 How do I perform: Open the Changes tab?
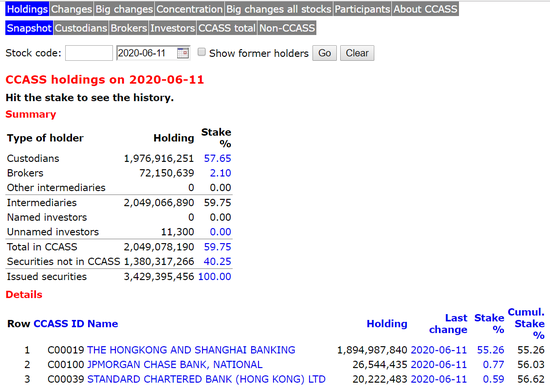[72, 9]
